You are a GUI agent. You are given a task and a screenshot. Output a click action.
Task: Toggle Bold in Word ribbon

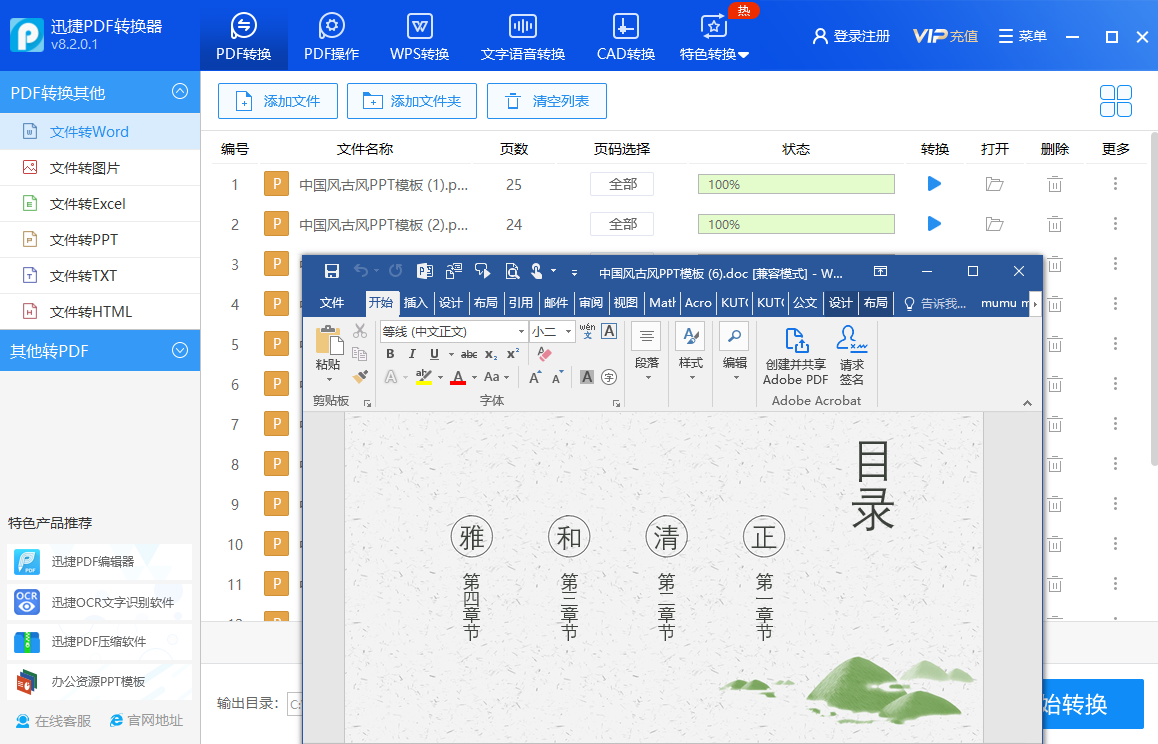click(391, 355)
